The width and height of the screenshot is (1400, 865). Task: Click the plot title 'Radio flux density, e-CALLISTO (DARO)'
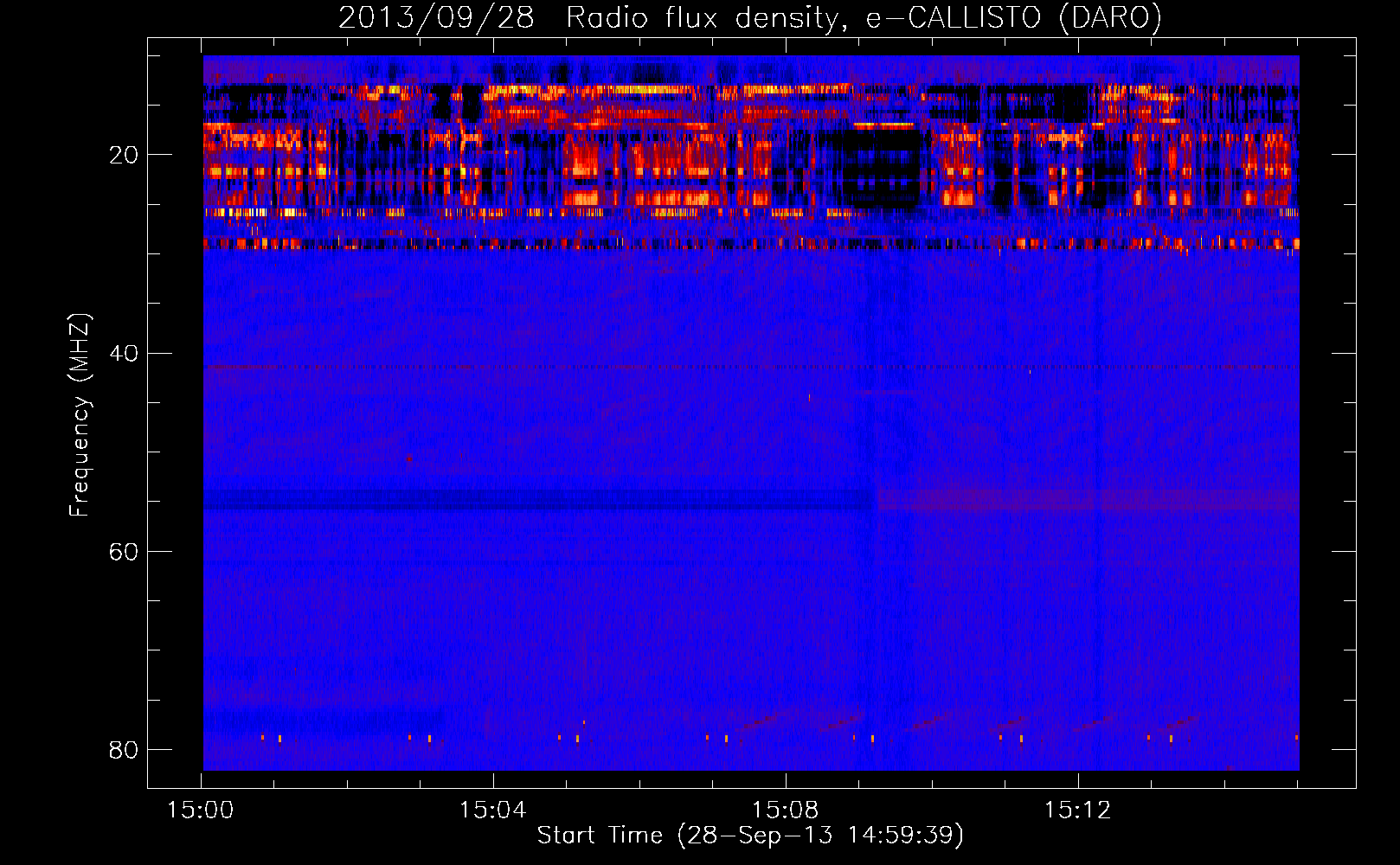[x=864, y=18]
